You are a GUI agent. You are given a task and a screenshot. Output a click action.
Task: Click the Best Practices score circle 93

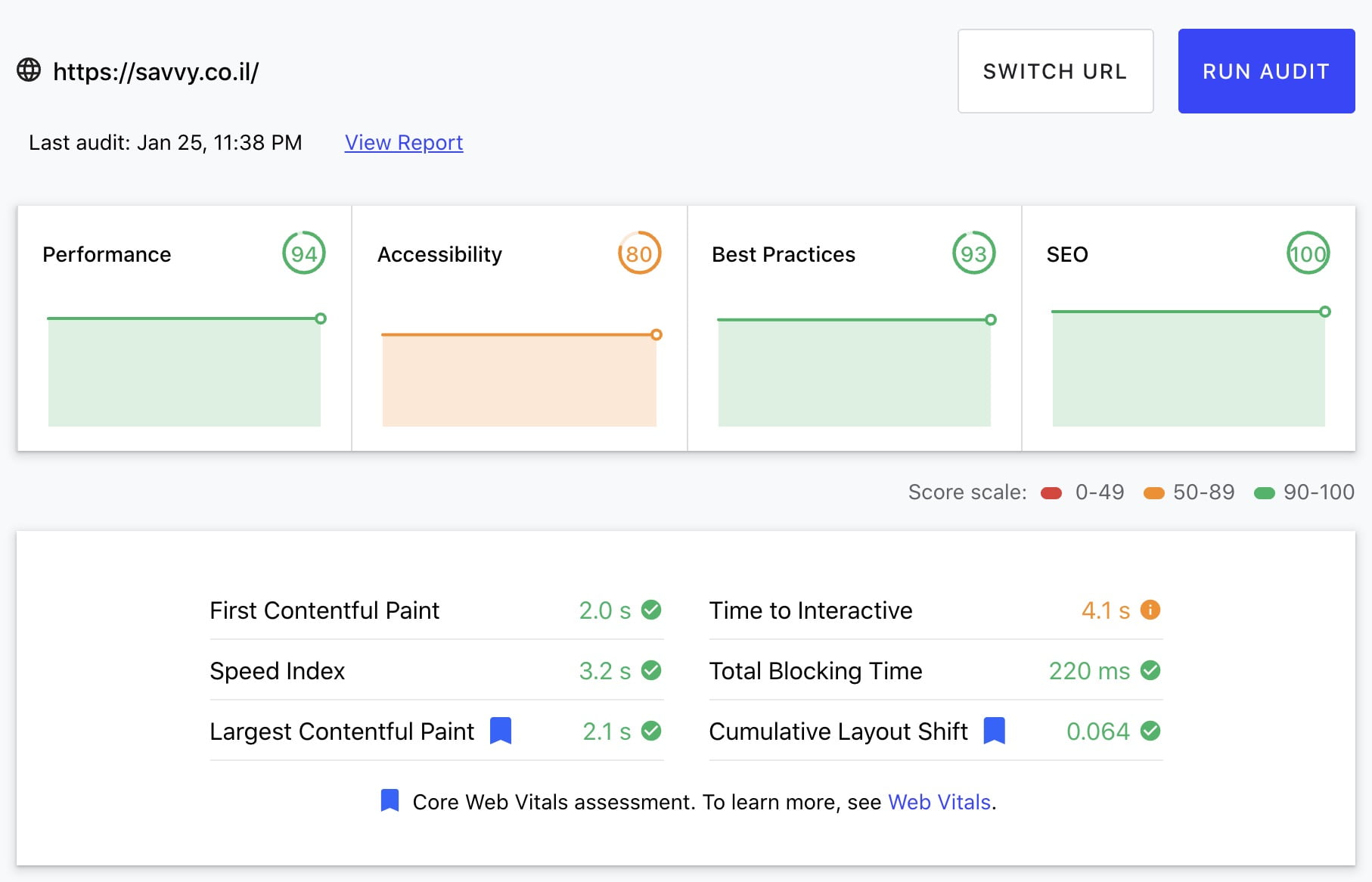point(973,253)
